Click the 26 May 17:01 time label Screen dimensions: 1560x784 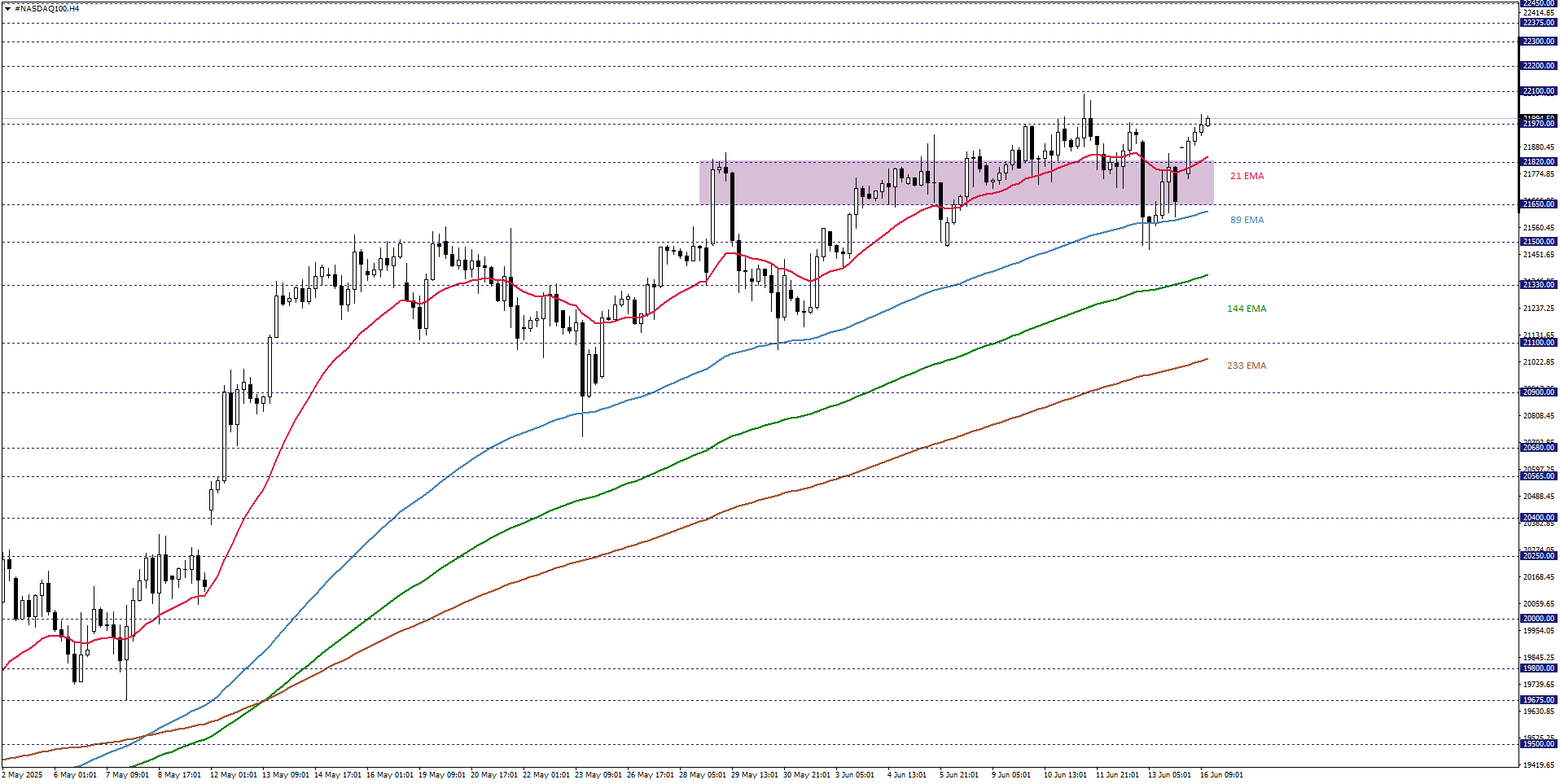click(x=651, y=775)
